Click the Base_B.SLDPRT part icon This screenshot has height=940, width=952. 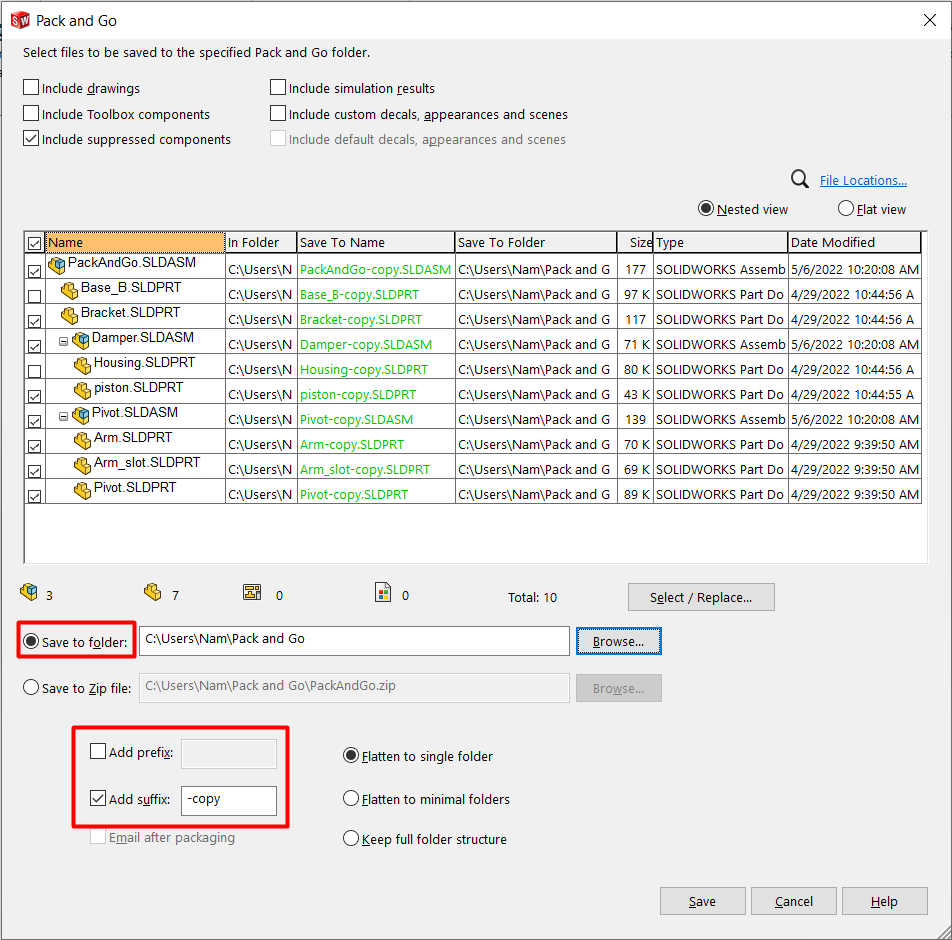[70, 291]
